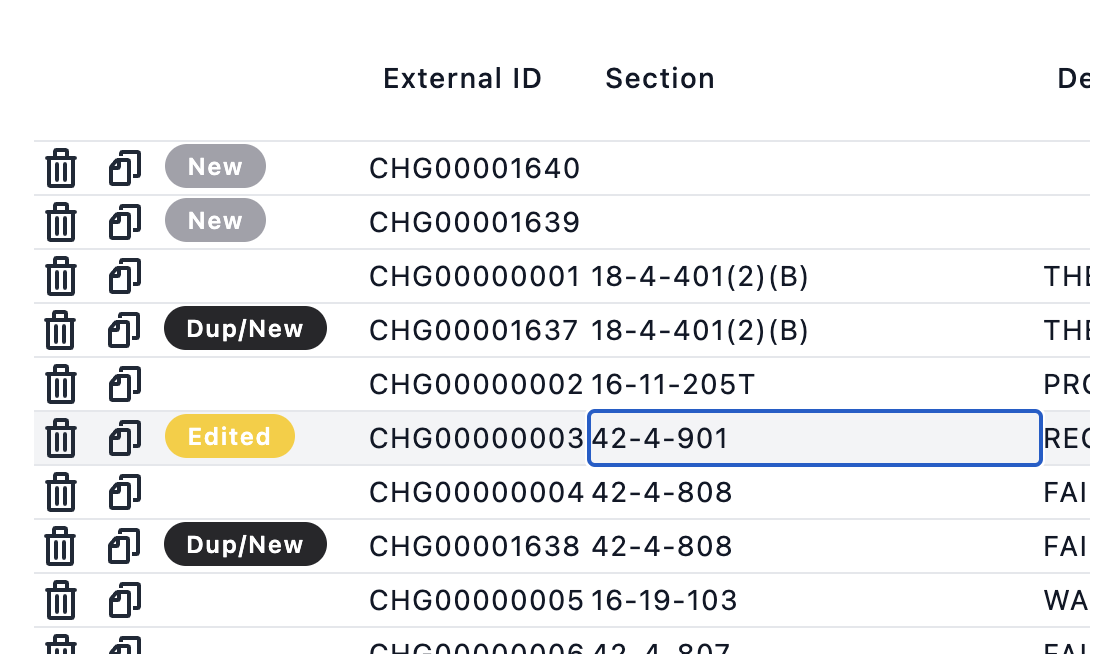Click the Section field containing 42-4-901
Screen dimensions: 1114x654
click(815, 438)
